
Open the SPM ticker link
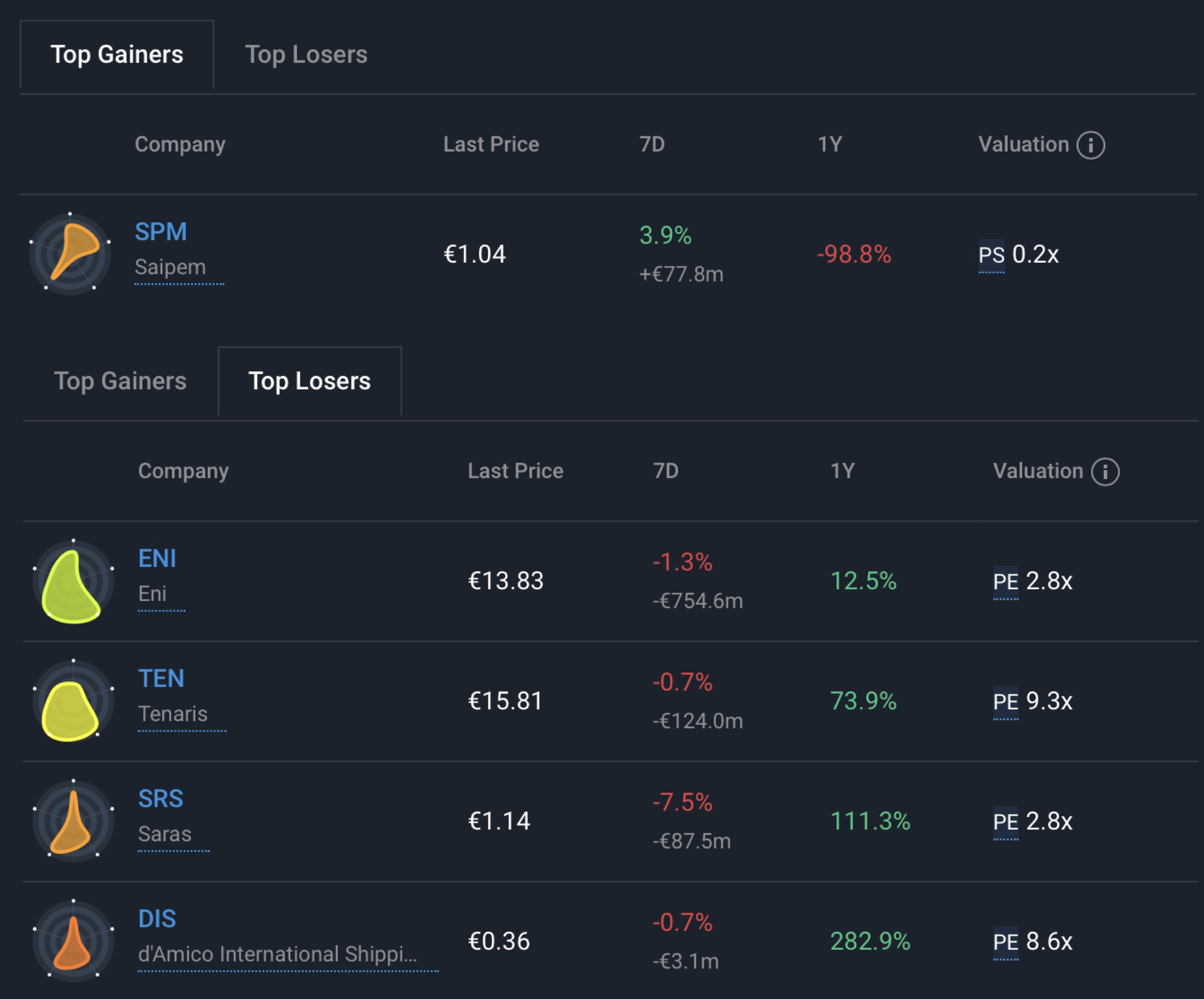coord(160,232)
